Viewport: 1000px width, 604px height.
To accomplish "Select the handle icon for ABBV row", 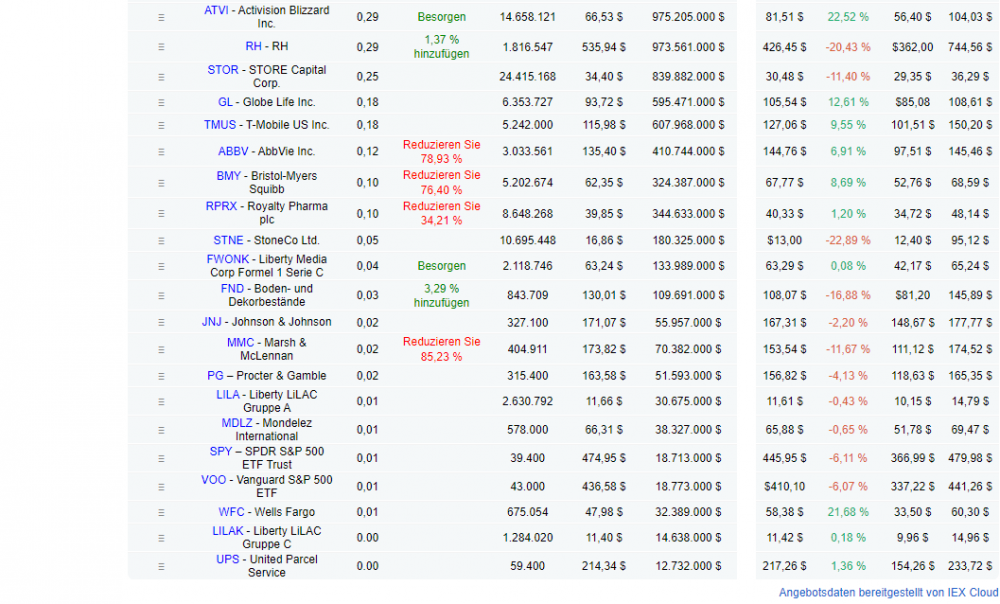I will [x=161, y=152].
